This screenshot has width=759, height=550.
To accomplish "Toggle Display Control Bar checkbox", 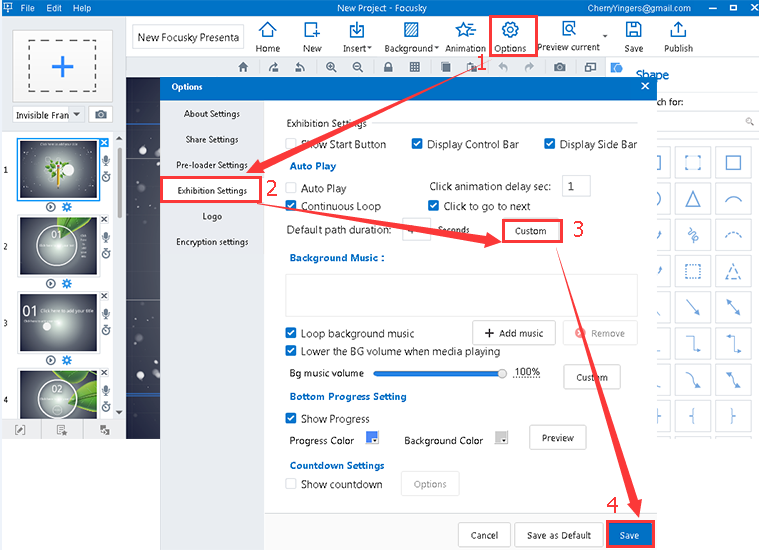I will click(x=417, y=144).
